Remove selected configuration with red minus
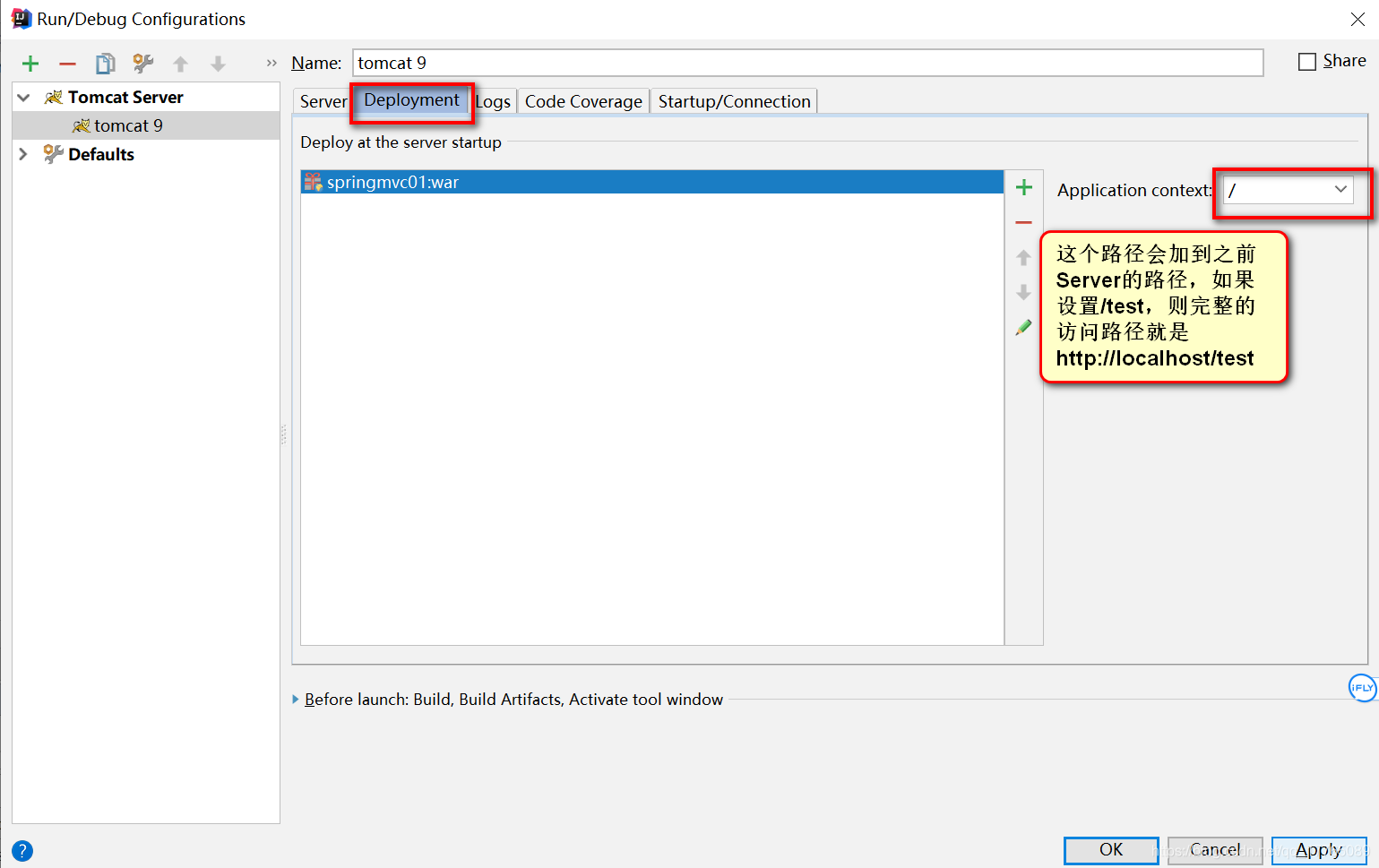 click(67, 64)
